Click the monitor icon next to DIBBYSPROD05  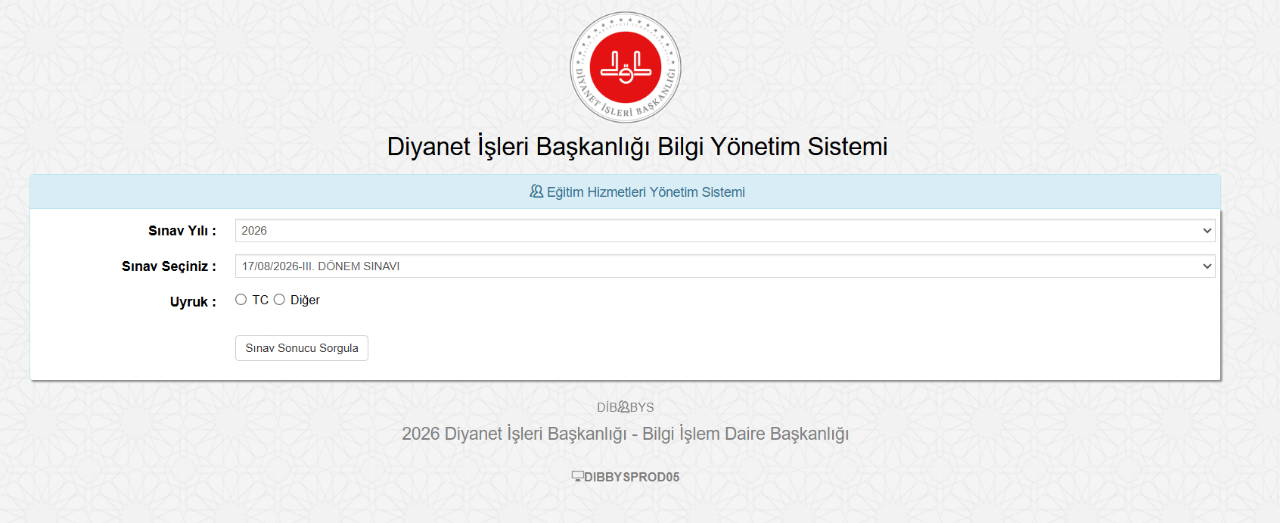point(577,477)
